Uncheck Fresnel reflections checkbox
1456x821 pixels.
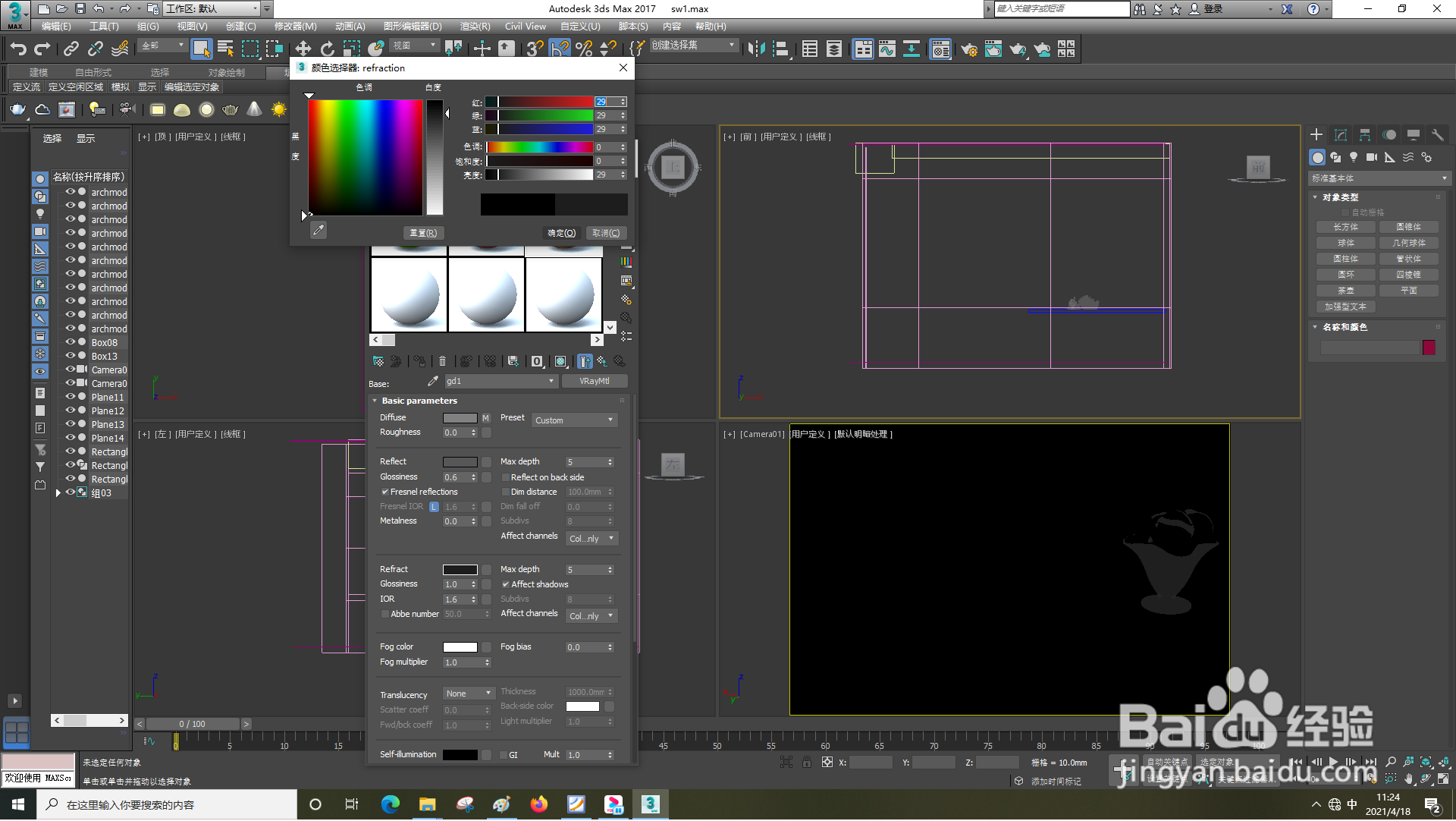pos(385,492)
